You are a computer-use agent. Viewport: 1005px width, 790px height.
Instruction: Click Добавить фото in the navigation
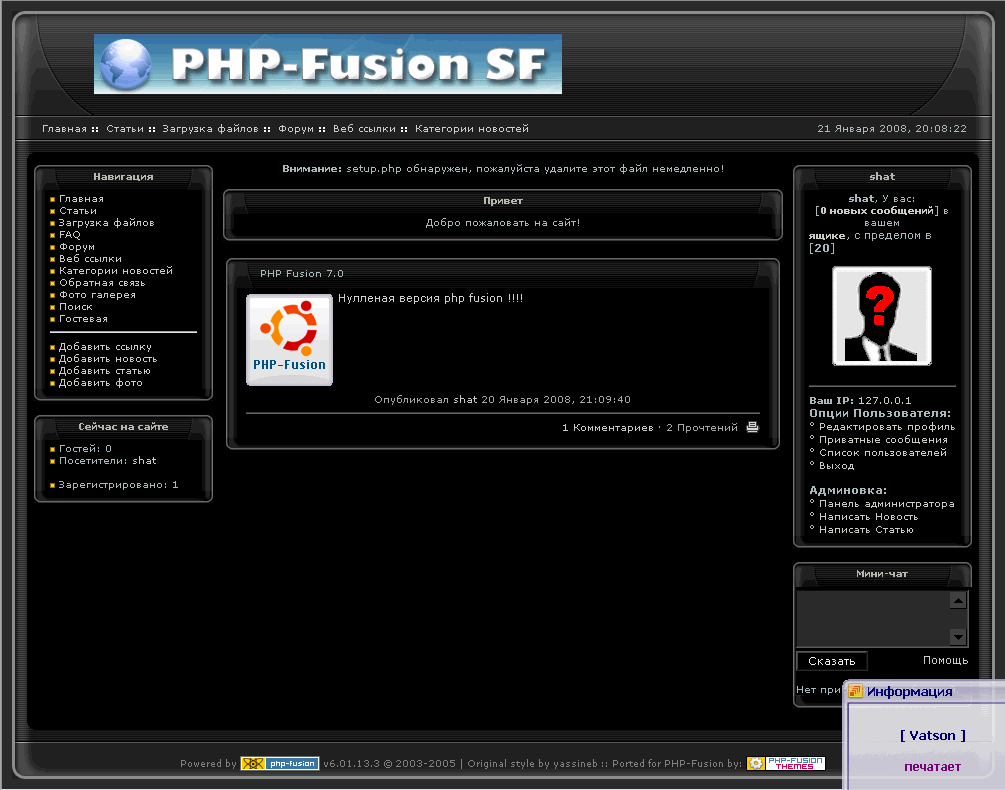pyautogui.click(x=101, y=383)
